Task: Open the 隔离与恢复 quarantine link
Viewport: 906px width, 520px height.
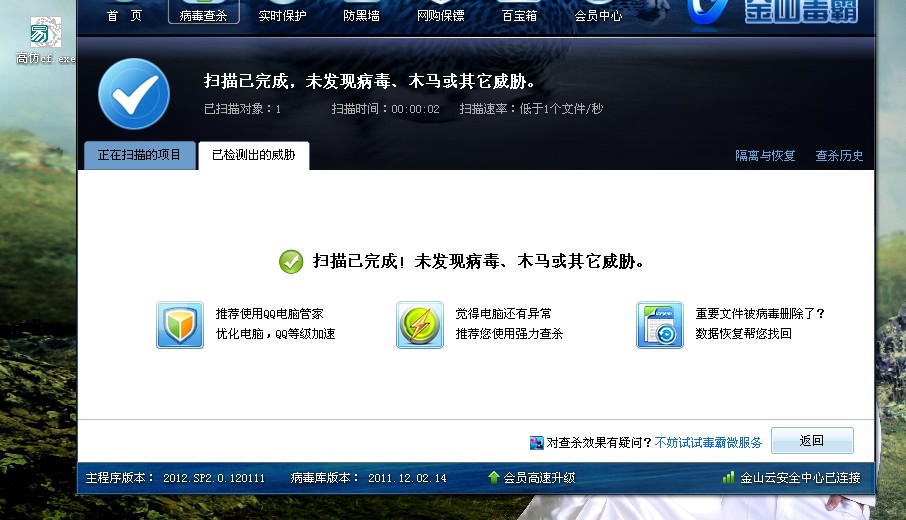Action: point(765,155)
